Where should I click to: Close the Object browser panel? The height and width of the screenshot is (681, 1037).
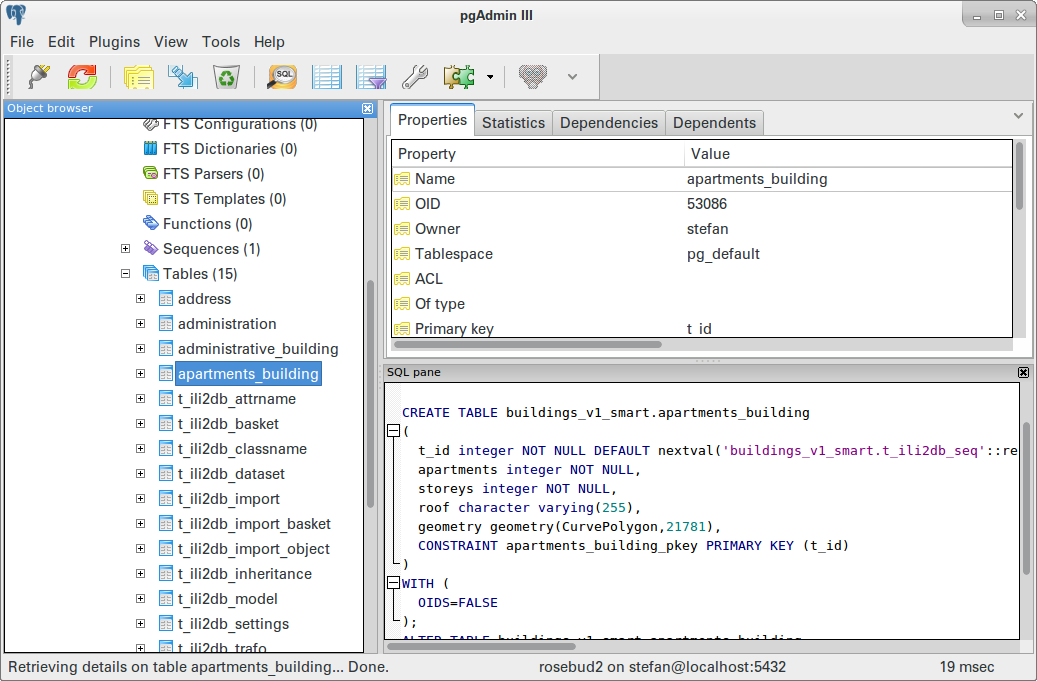(x=368, y=108)
